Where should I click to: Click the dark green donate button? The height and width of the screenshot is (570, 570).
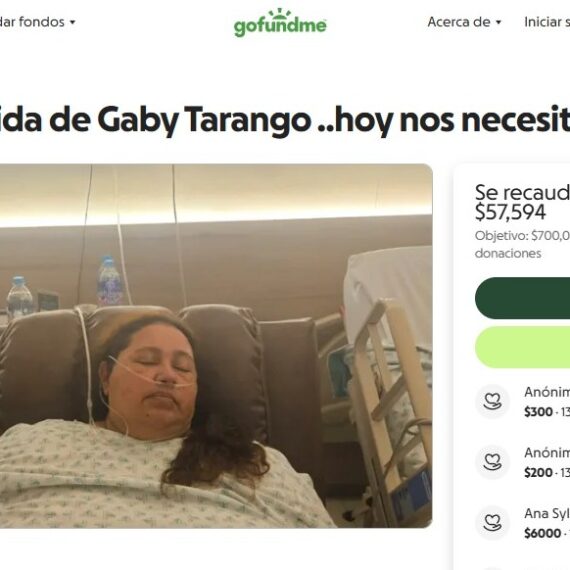coord(522,298)
